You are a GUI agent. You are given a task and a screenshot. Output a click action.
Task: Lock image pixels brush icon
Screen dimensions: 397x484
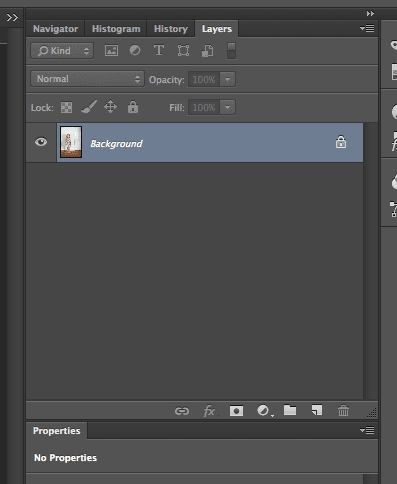[x=89, y=107]
